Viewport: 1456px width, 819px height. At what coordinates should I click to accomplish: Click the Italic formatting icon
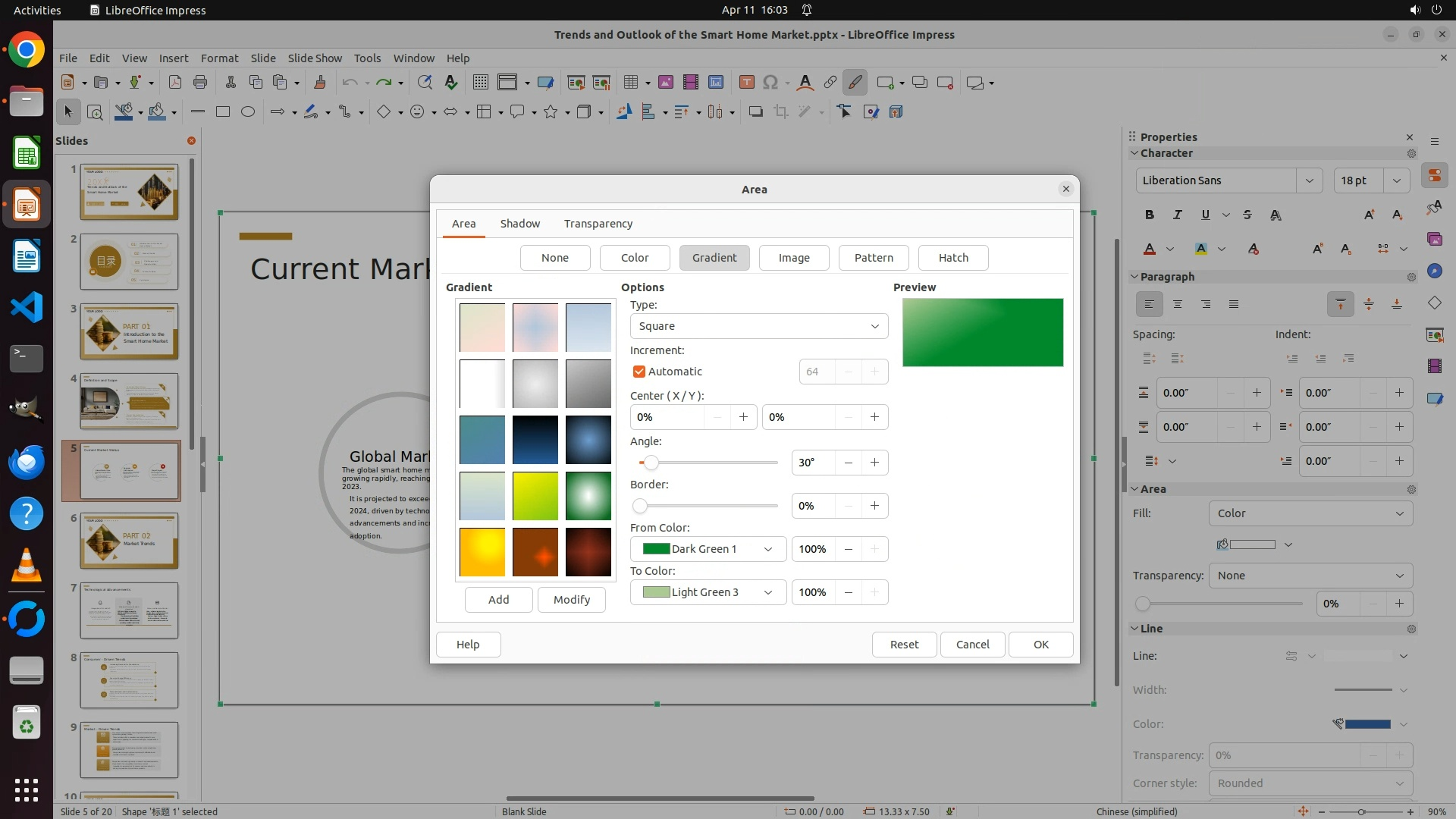click(x=1178, y=215)
